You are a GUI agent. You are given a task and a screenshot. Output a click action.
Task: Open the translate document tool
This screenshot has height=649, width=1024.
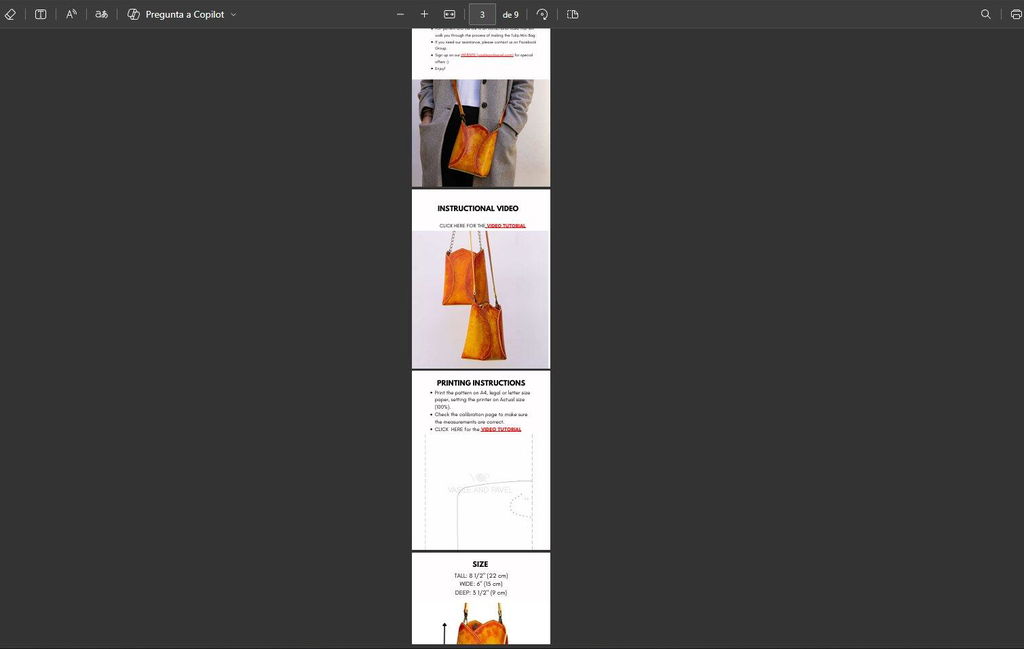[x=101, y=14]
